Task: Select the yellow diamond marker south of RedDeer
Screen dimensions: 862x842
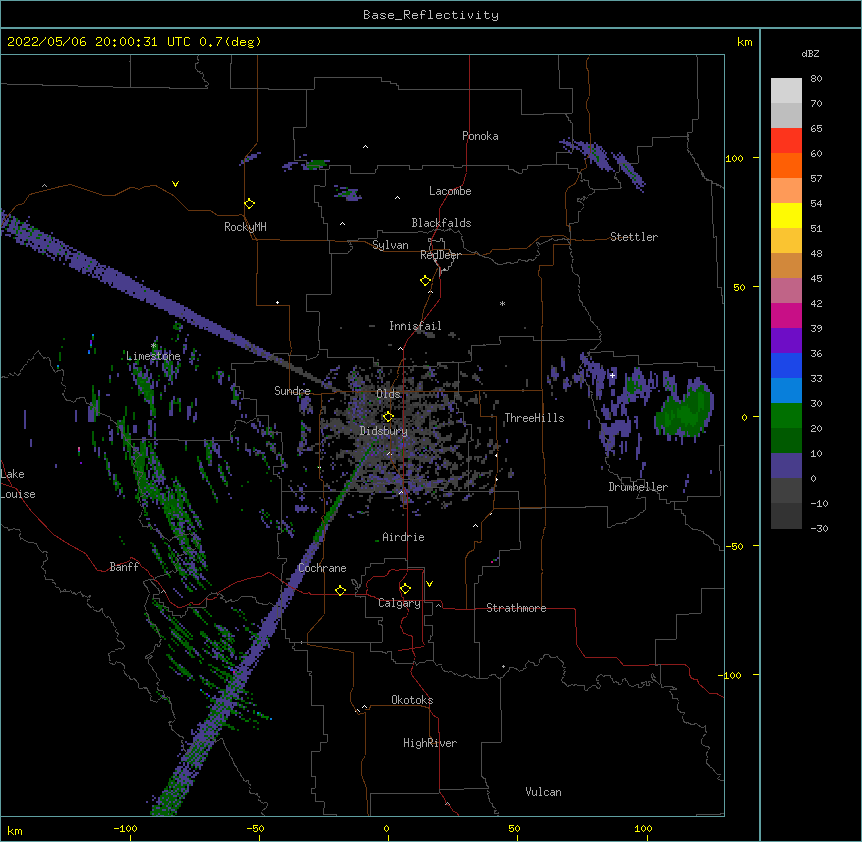Action: pos(426,281)
